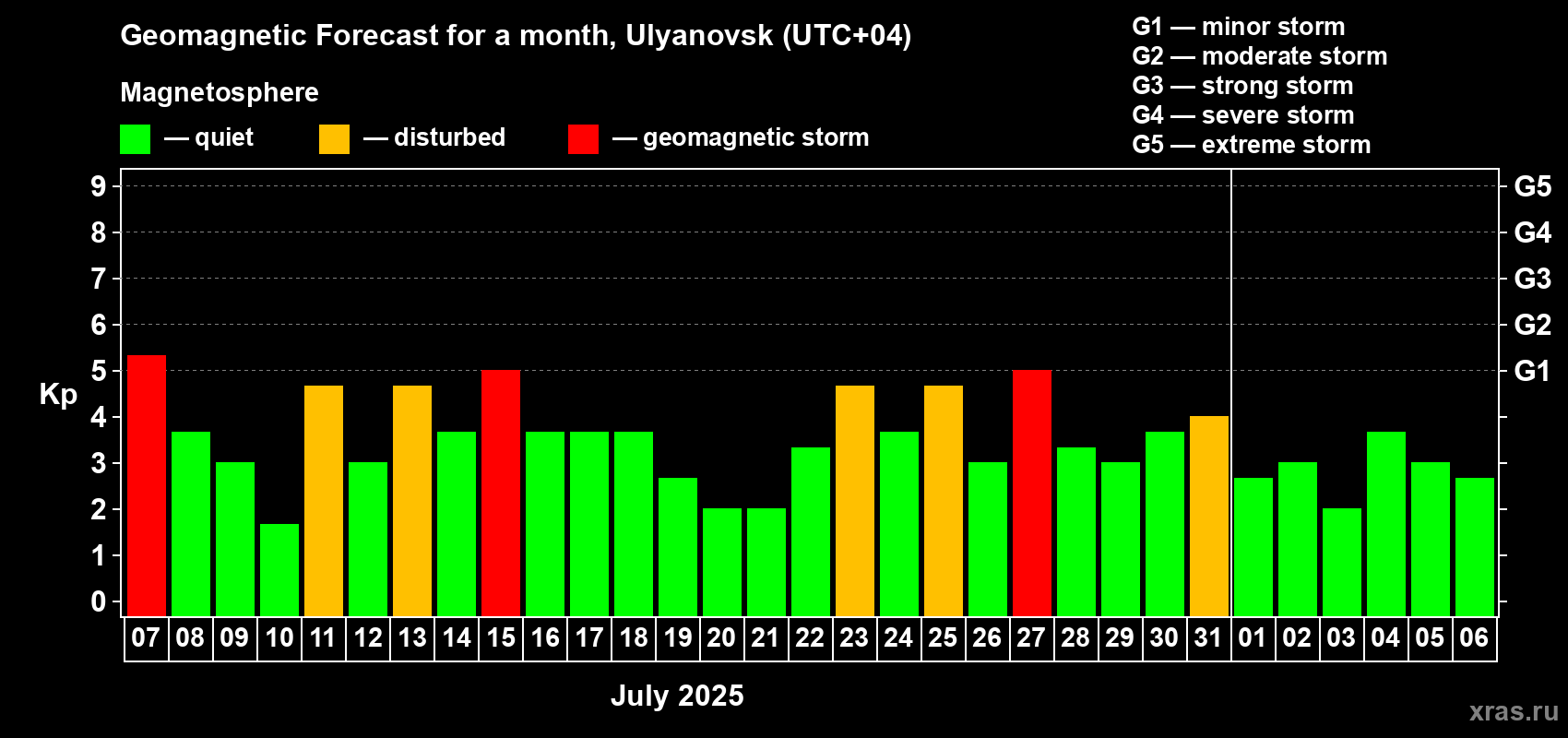Click the G2 right-axis label

click(1533, 325)
